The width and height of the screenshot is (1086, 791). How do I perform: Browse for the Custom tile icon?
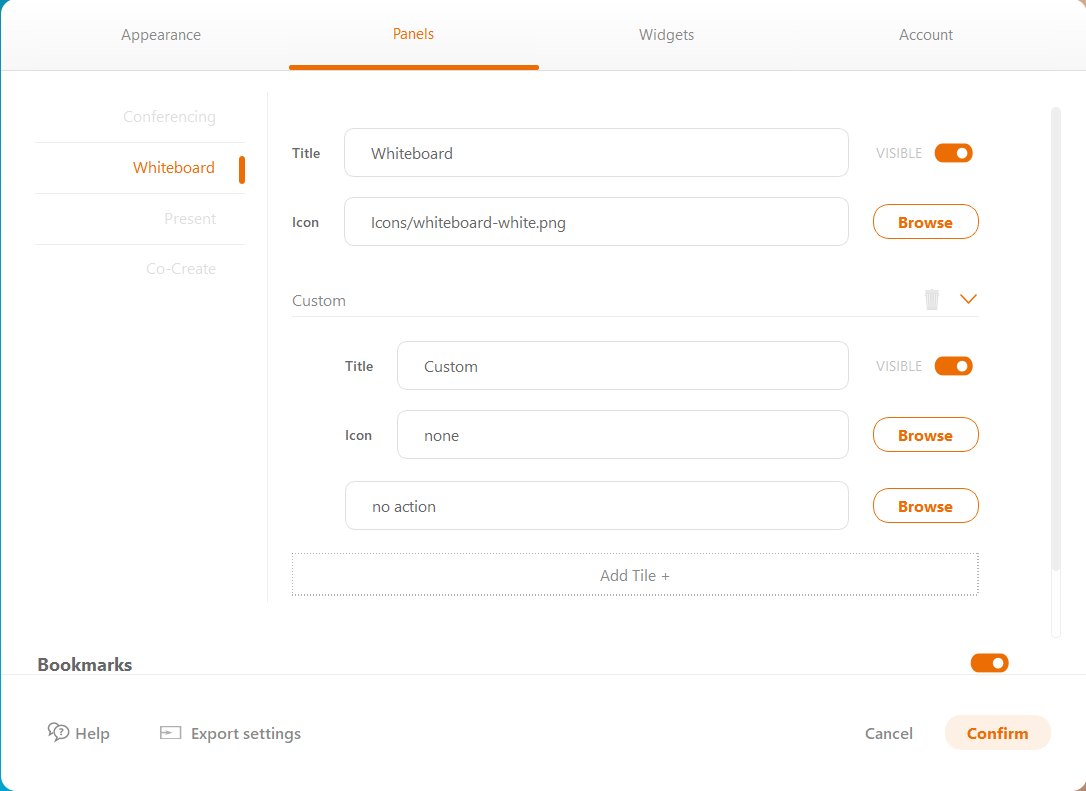click(925, 435)
